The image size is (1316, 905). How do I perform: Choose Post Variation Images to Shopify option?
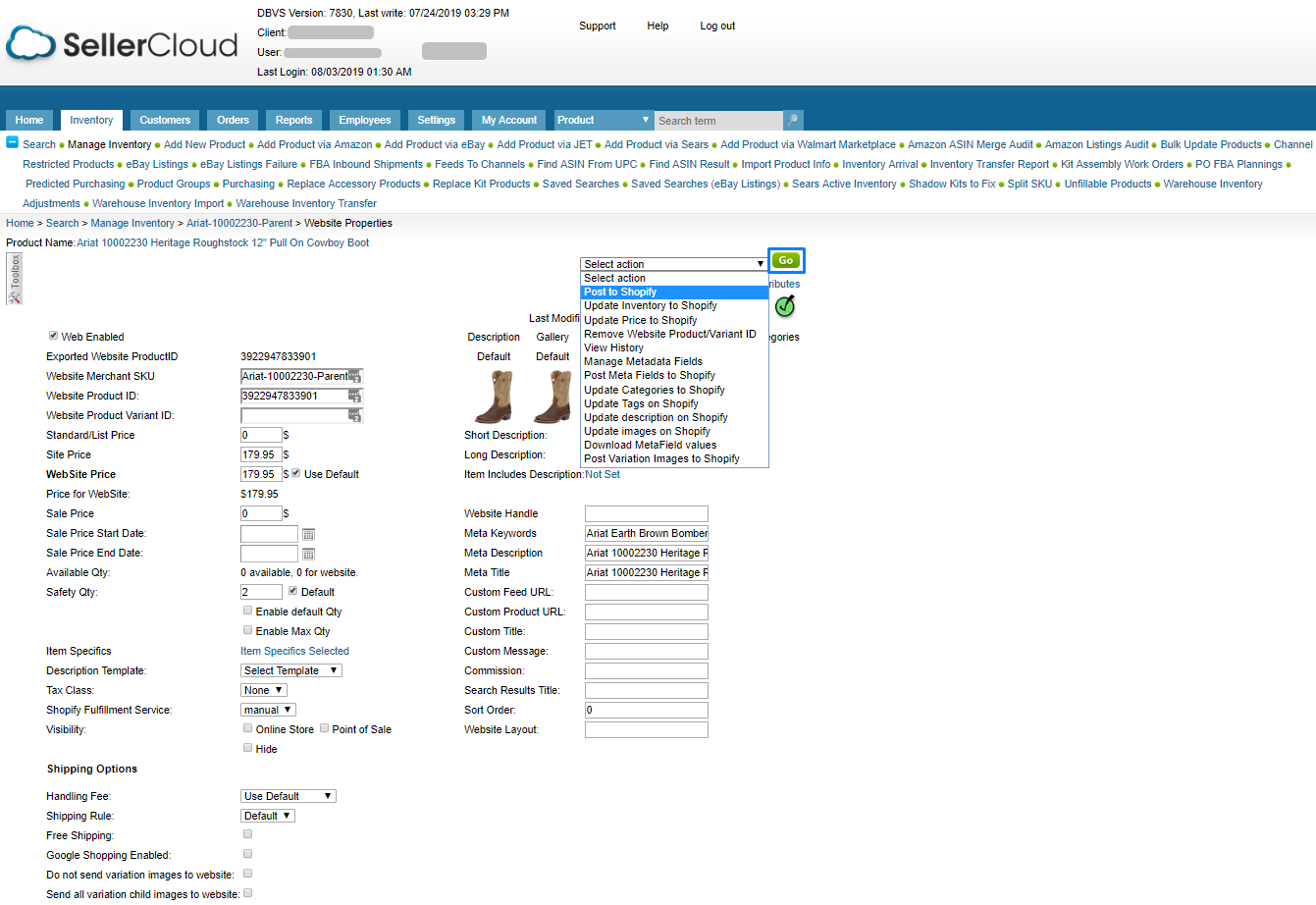674,458
